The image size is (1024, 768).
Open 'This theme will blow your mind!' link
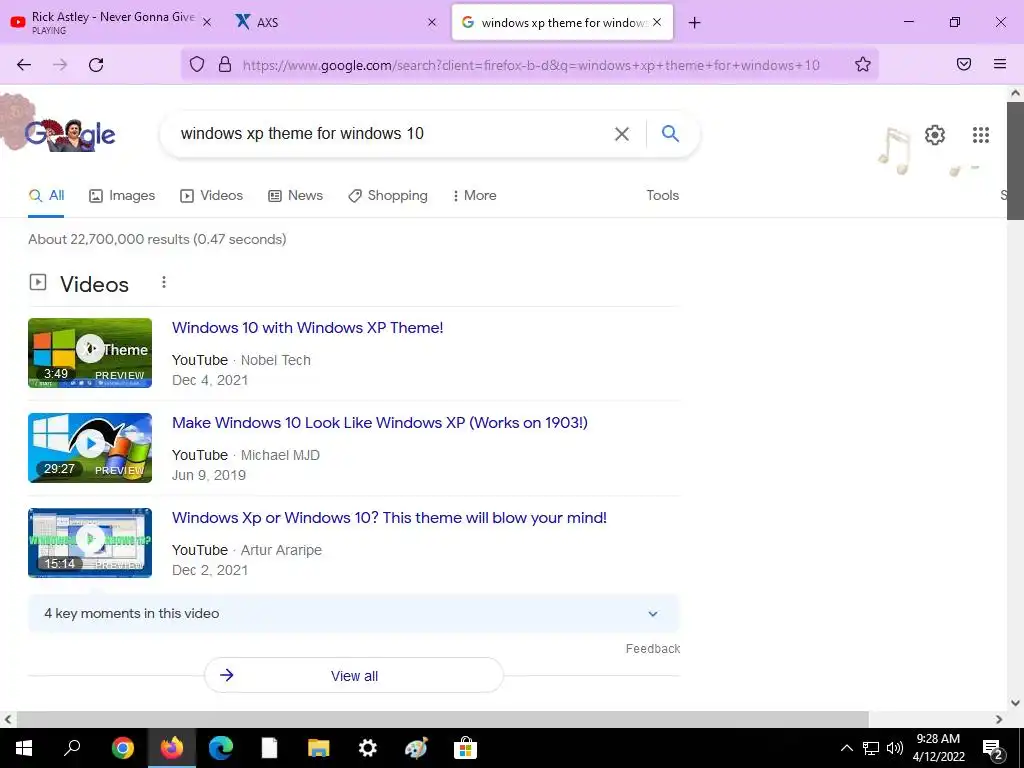pos(389,517)
